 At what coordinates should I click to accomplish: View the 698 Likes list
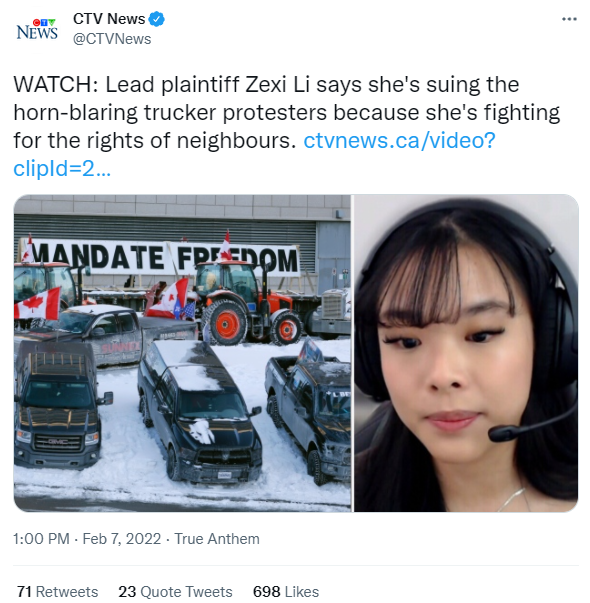click(x=286, y=591)
